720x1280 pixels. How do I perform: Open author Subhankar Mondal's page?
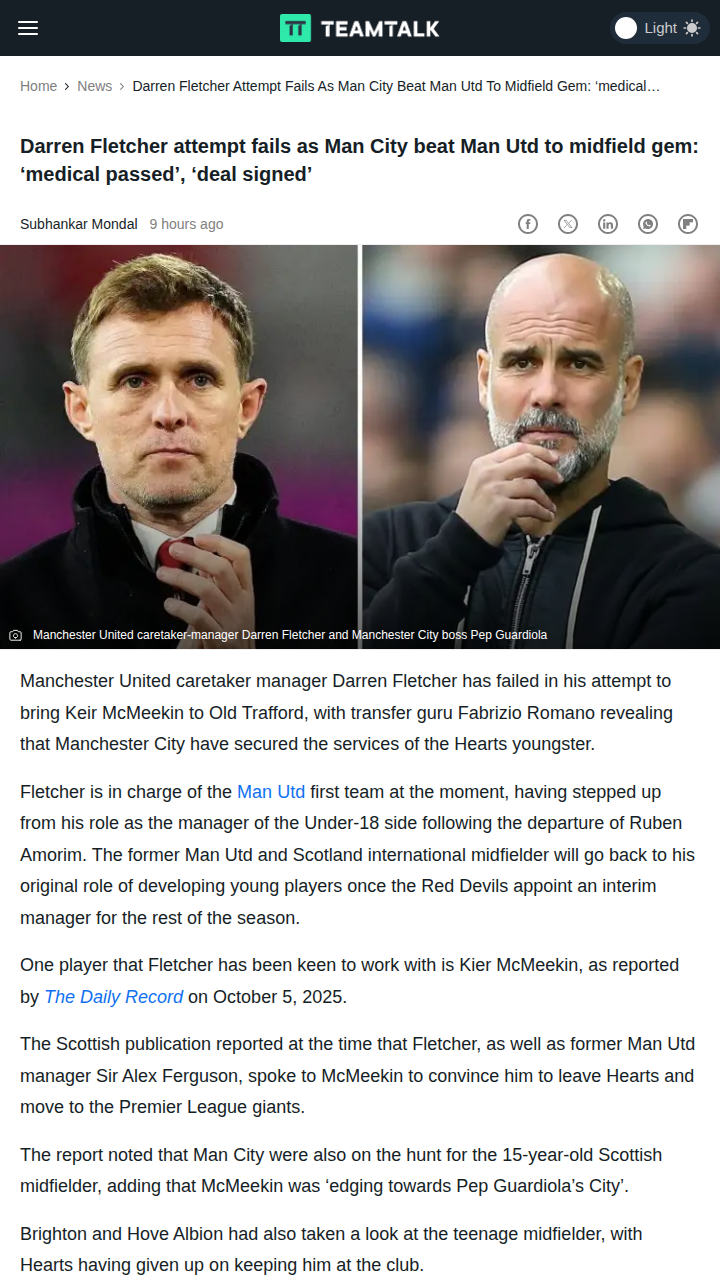coord(79,224)
